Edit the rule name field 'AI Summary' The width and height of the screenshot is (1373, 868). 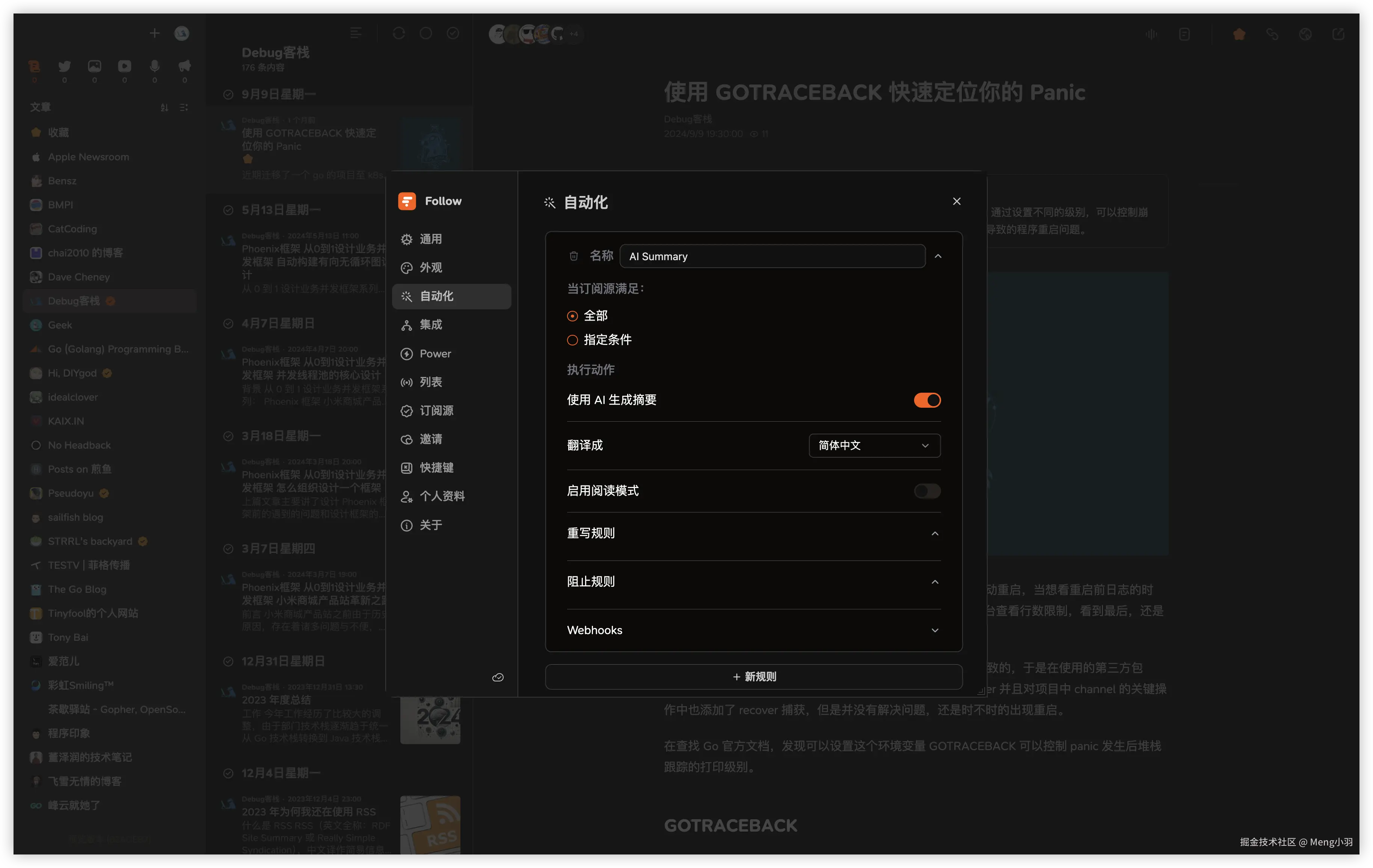[772, 256]
